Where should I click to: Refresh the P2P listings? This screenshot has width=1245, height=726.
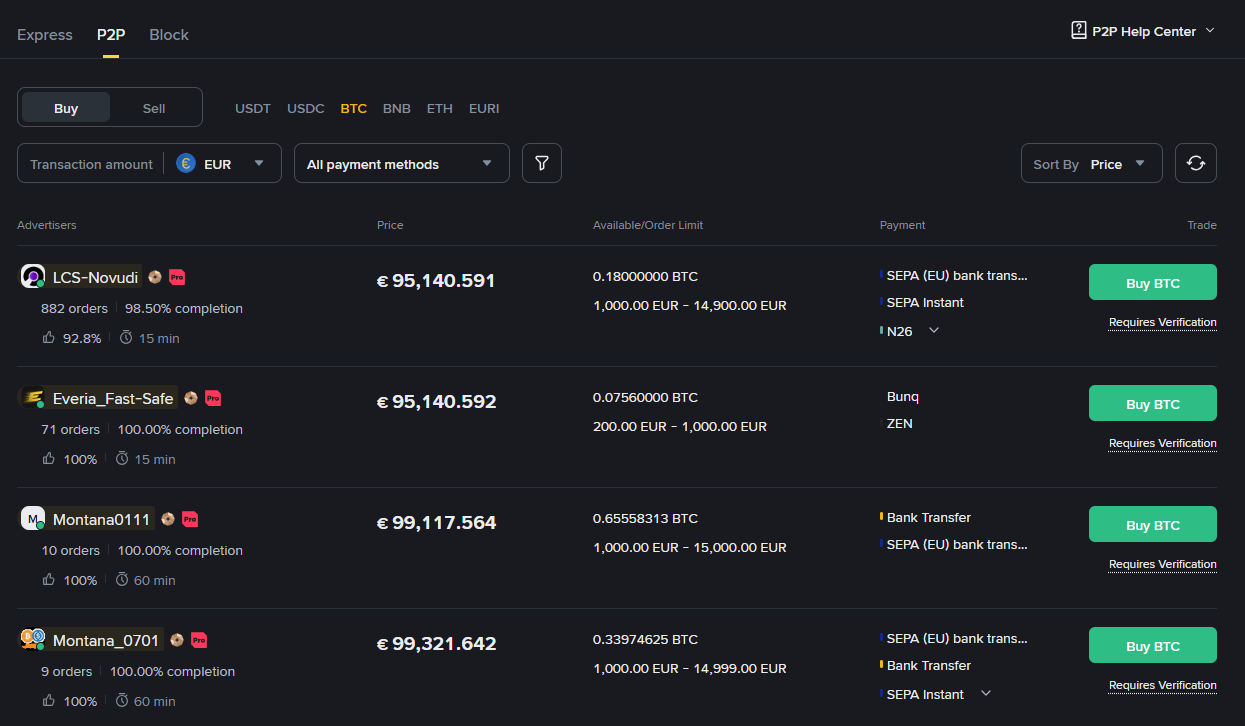click(1195, 163)
